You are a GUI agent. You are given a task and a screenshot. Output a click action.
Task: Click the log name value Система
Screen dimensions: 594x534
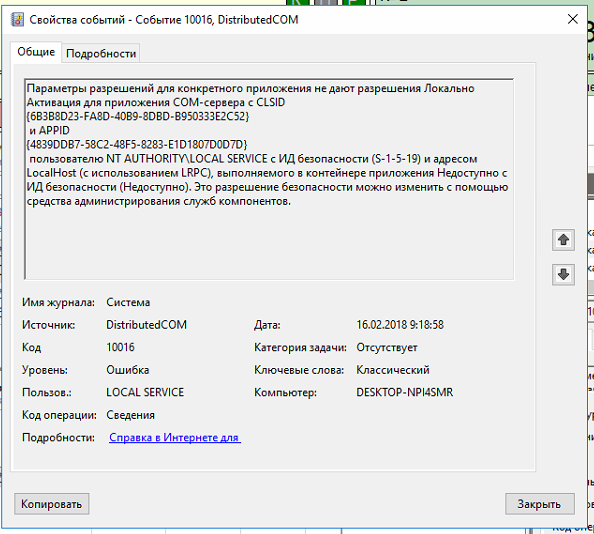pos(128,302)
